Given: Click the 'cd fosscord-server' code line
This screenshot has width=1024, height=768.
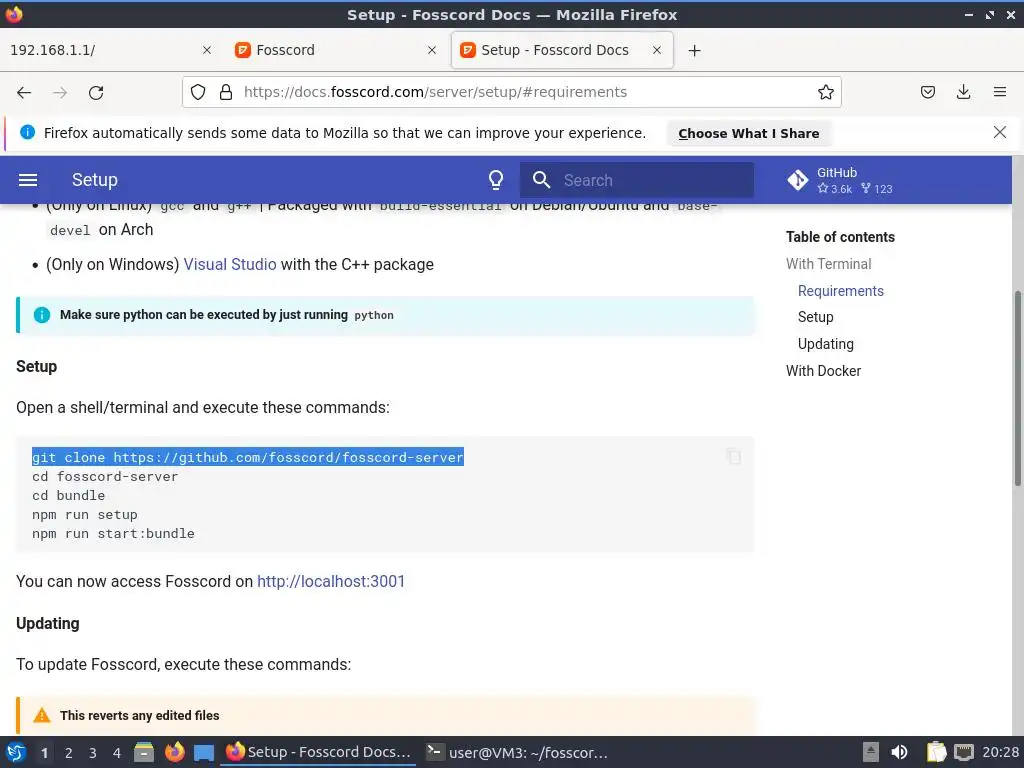Looking at the screenshot, I should (105, 477).
